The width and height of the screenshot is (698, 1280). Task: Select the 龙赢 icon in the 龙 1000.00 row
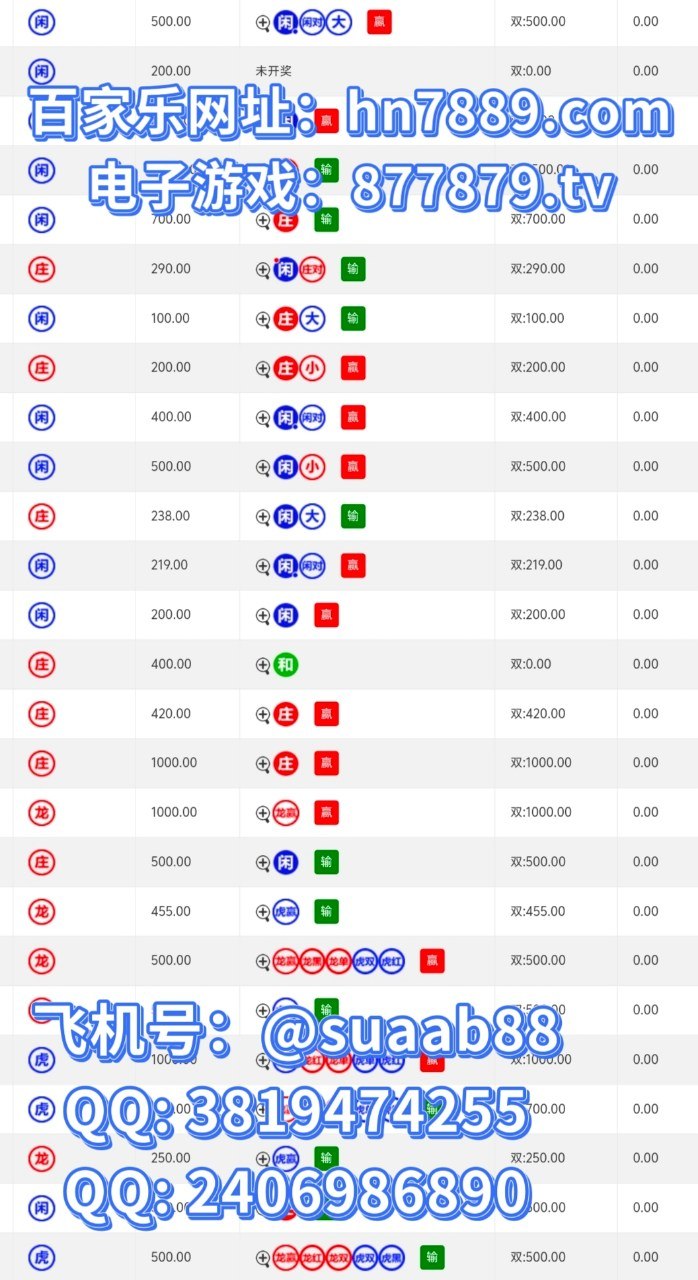(286, 813)
